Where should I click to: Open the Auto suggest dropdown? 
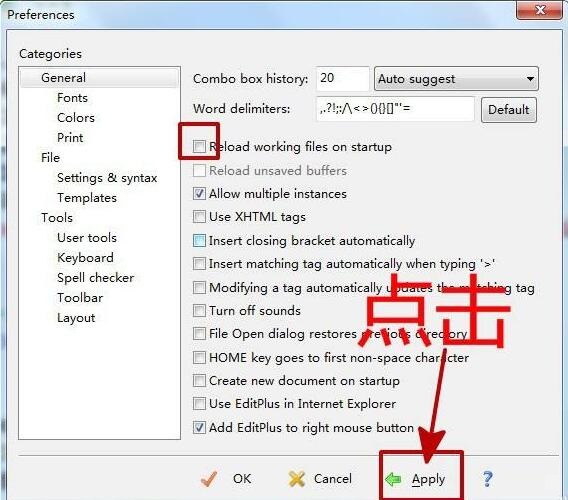click(456, 79)
